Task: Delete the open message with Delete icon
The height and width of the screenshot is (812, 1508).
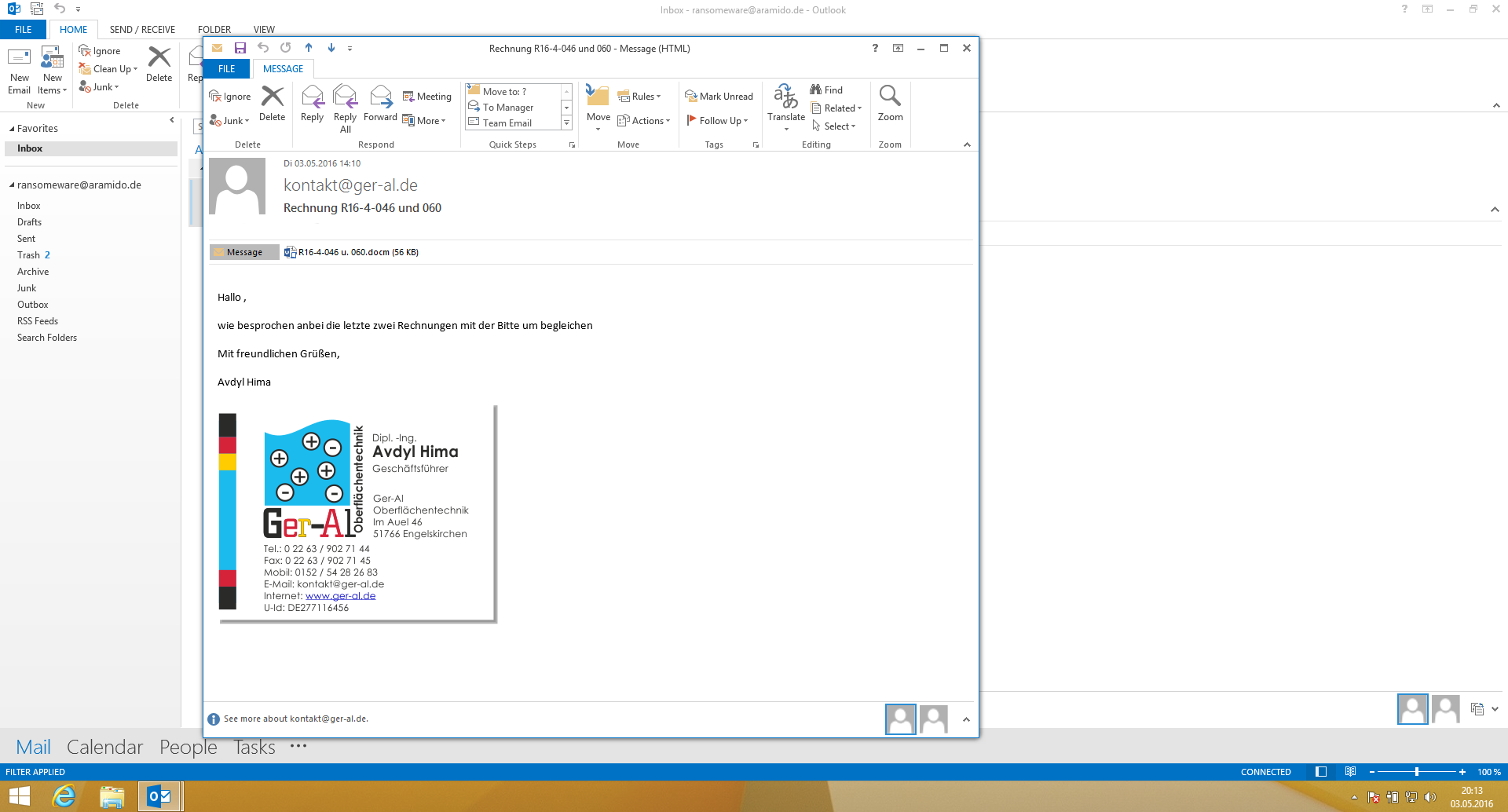Action: click(x=272, y=104)
